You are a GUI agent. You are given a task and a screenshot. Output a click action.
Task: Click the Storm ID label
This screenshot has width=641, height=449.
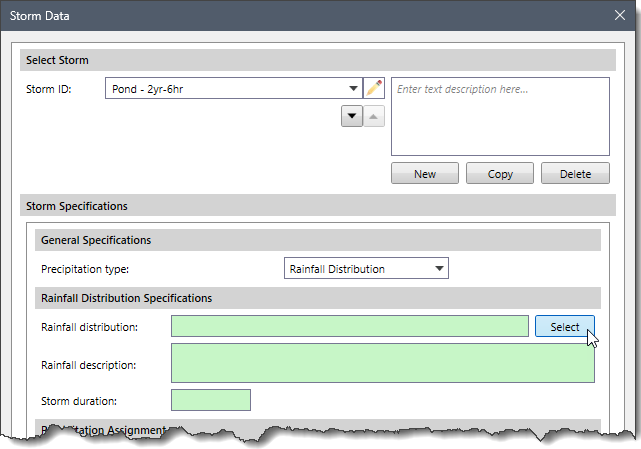[49, 89]
